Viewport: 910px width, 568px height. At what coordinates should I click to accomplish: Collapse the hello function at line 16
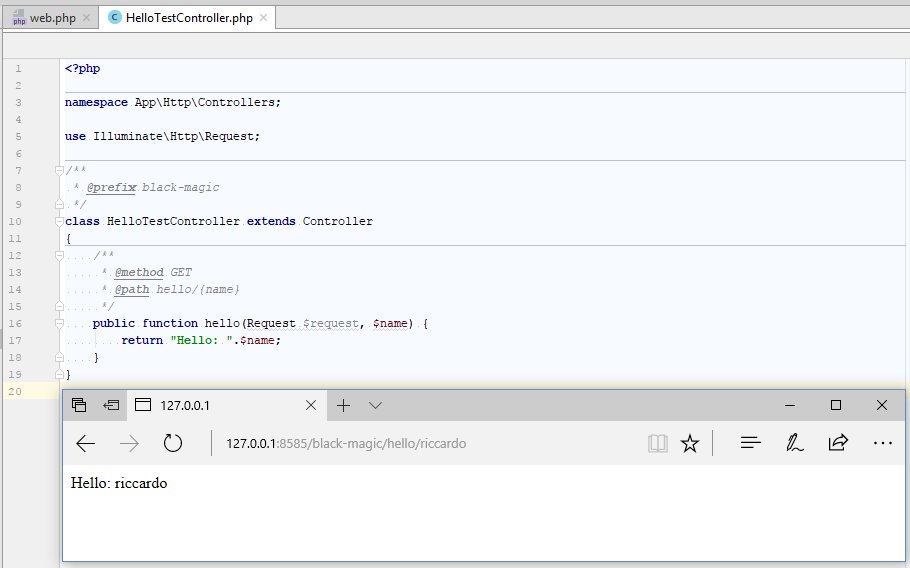pos(59,323)
